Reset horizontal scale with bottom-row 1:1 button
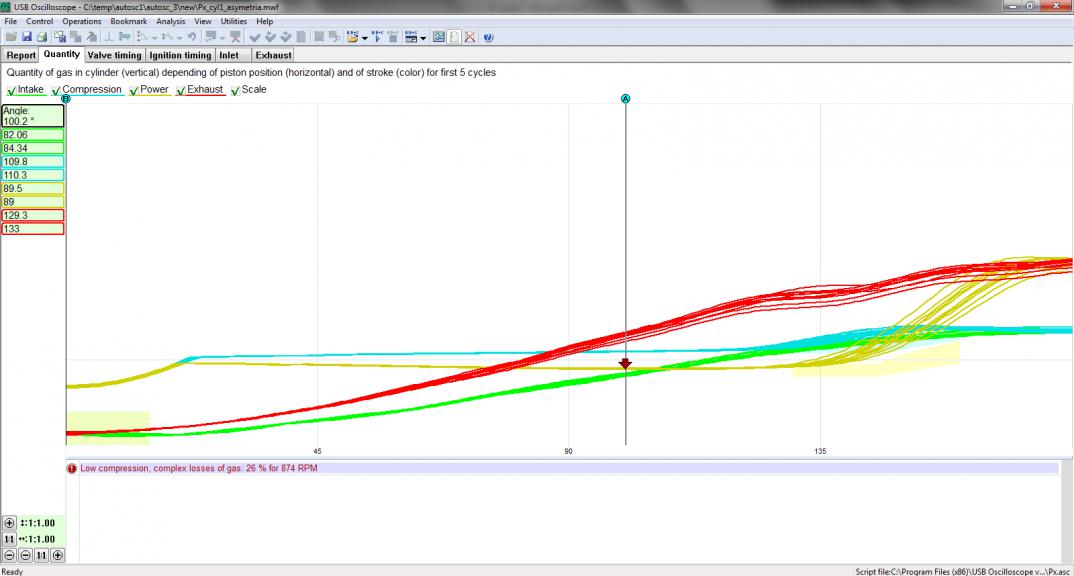 tap(41, 555)
